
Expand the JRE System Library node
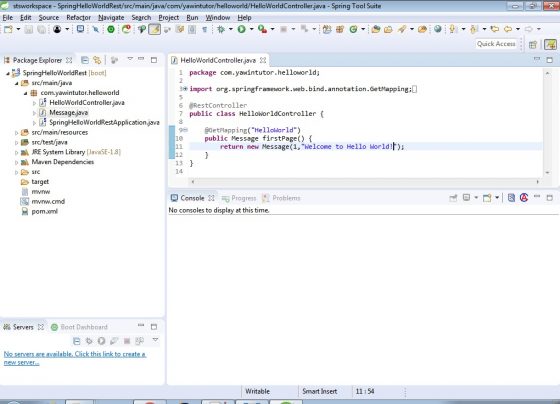point(16,153)
